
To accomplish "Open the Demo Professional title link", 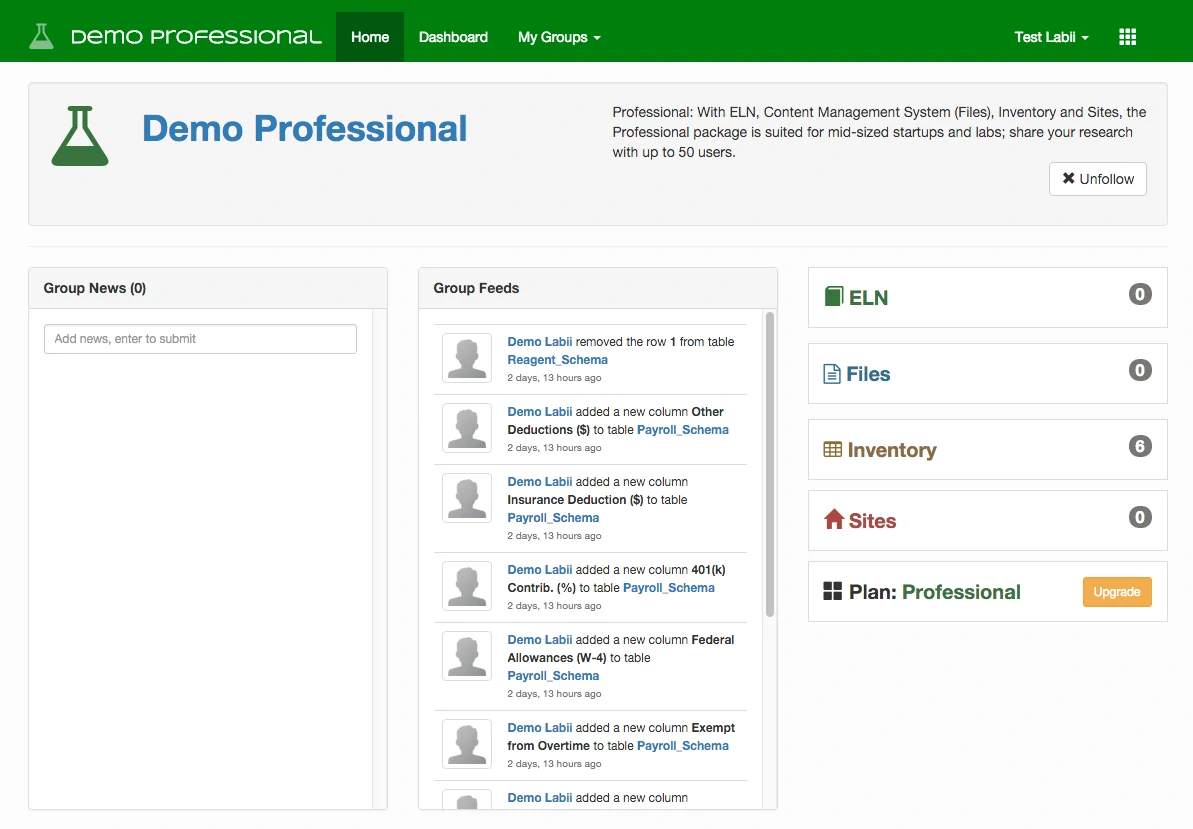I will (304, 129).
